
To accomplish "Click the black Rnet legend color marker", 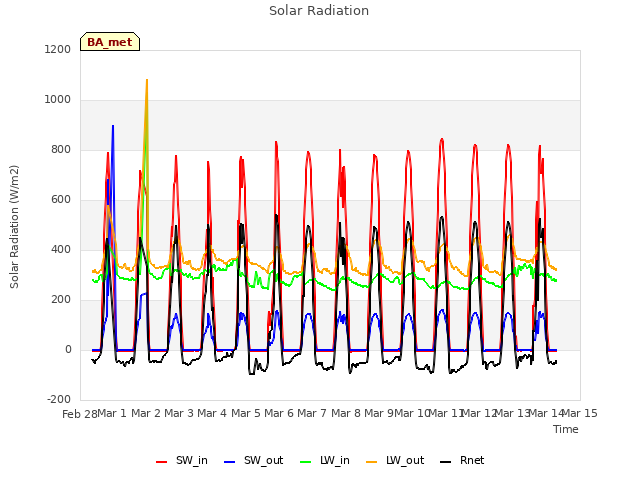I will [445, 462].
